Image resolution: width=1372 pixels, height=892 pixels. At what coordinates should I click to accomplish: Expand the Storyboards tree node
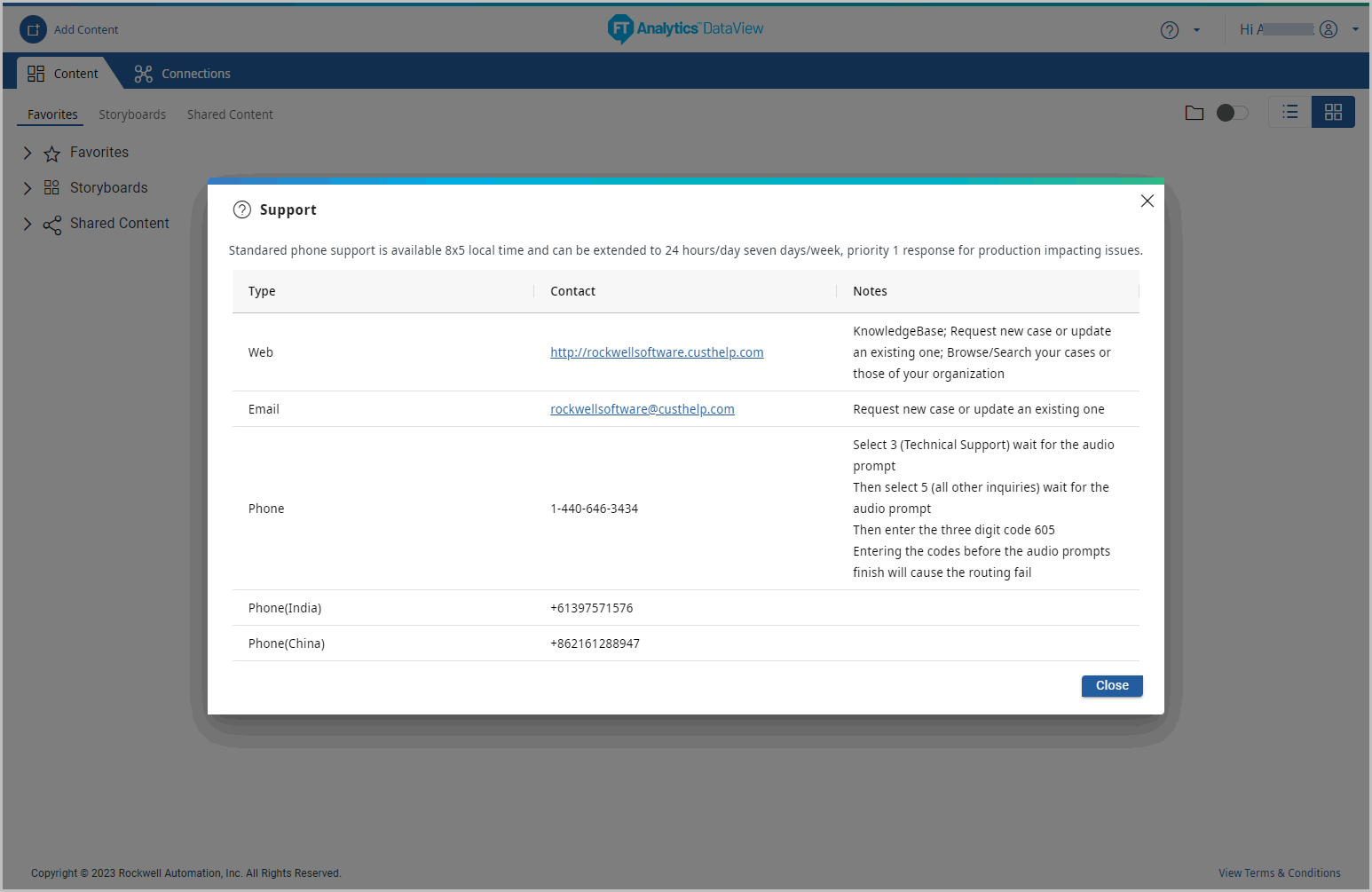28,188
